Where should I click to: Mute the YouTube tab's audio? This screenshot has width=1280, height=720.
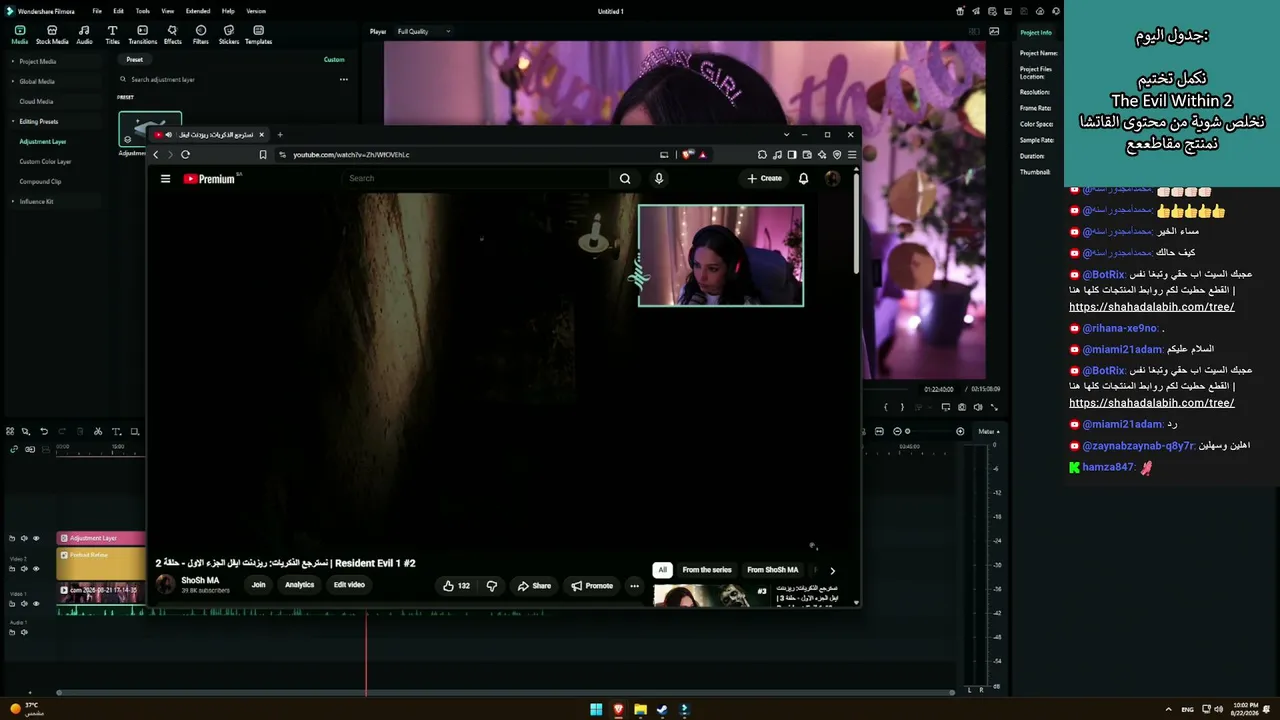point(168,134)
